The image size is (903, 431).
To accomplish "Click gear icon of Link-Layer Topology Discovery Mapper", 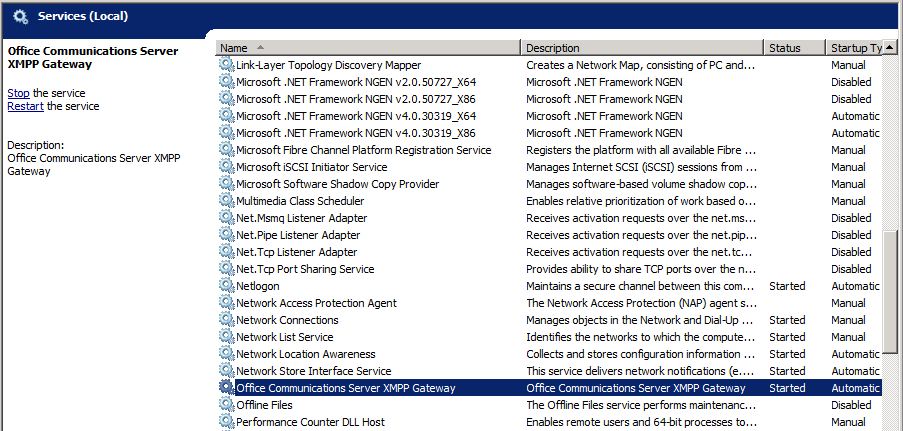I will (227, 65).
